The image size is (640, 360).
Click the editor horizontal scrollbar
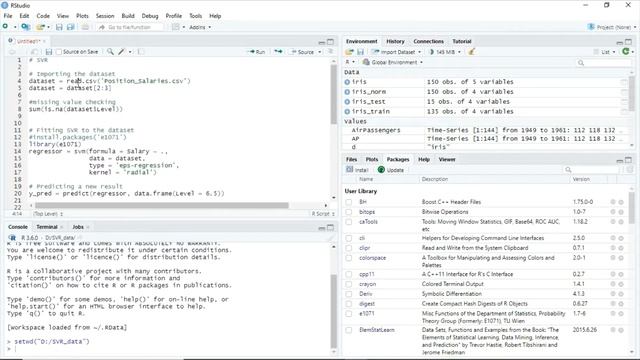click(x=162, y=205)
